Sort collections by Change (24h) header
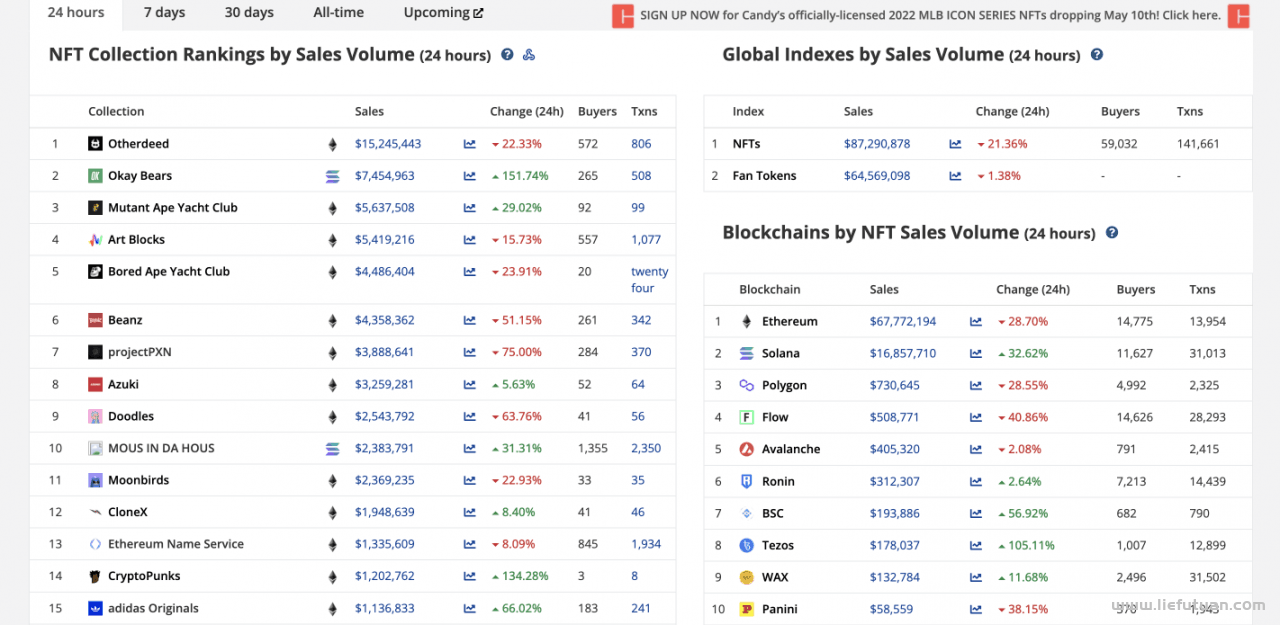 527,112
